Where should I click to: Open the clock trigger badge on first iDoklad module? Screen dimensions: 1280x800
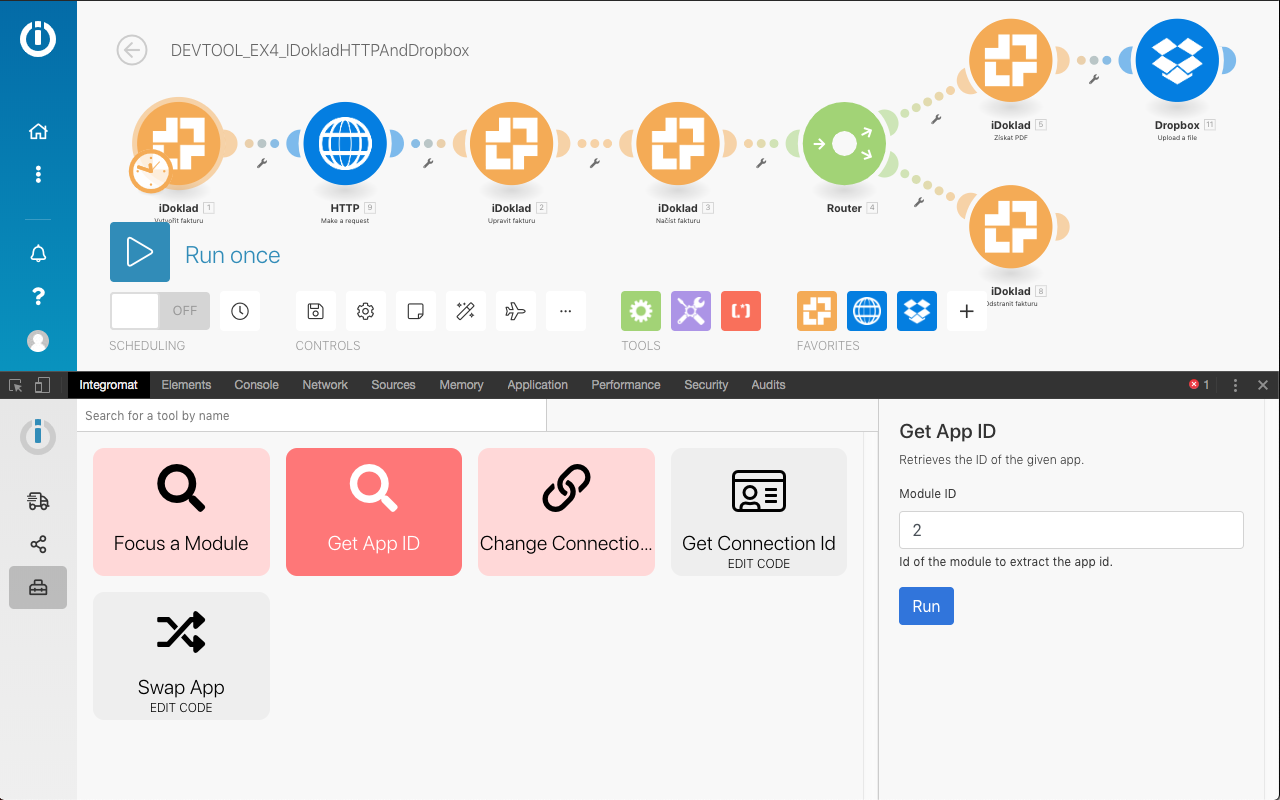click(149, 172)
